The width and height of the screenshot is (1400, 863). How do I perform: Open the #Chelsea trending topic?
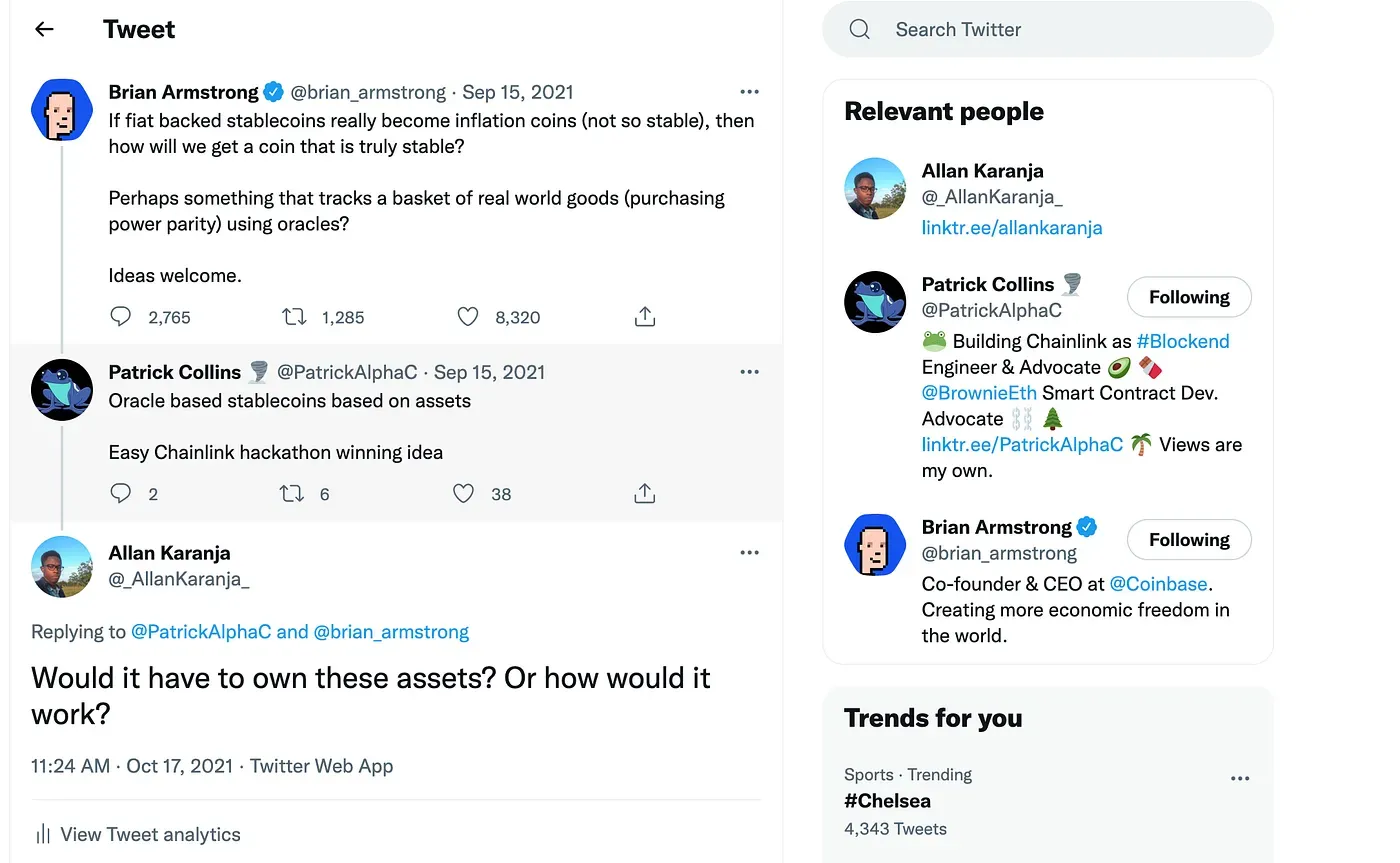pos(887,801)
